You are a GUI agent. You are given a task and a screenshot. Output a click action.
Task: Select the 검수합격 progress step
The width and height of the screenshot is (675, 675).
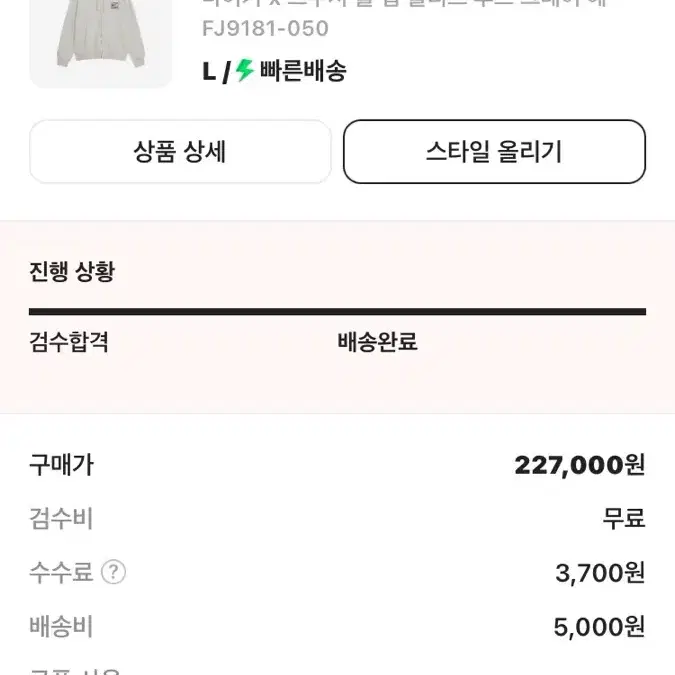(69, 342)
